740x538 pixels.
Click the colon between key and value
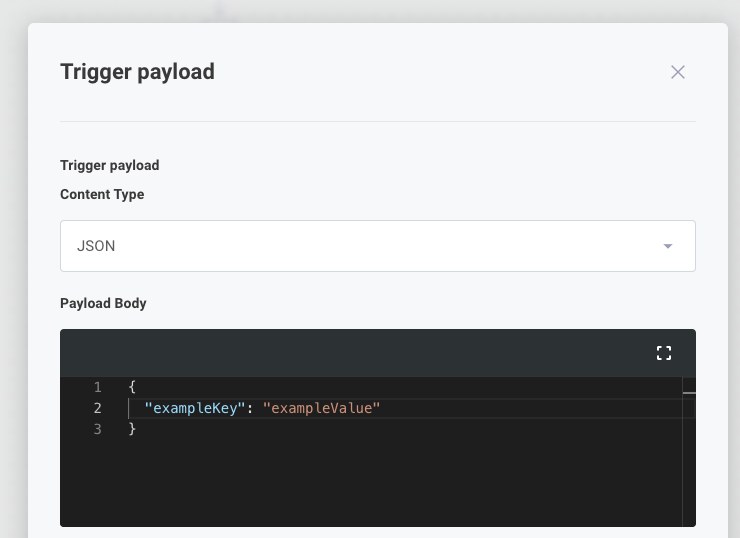(x=250, y=409)
